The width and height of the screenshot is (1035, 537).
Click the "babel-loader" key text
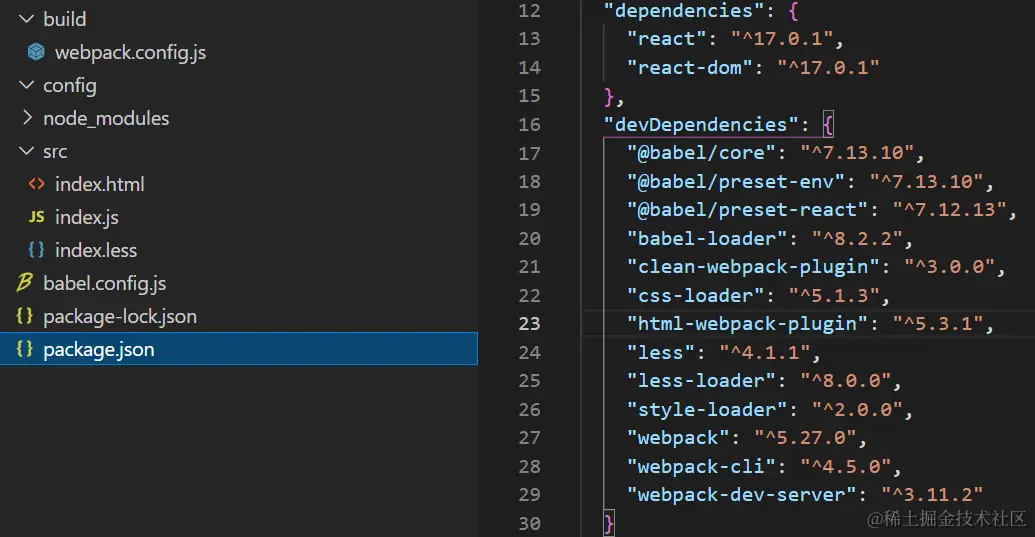pyautogui.click(x=708, y=238)
